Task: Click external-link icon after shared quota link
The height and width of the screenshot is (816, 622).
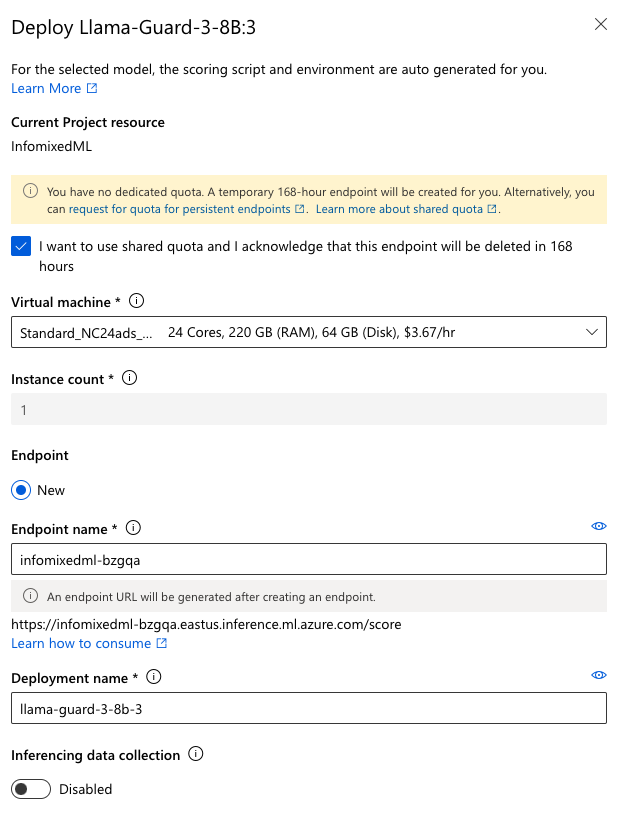Action: [492, 209]
